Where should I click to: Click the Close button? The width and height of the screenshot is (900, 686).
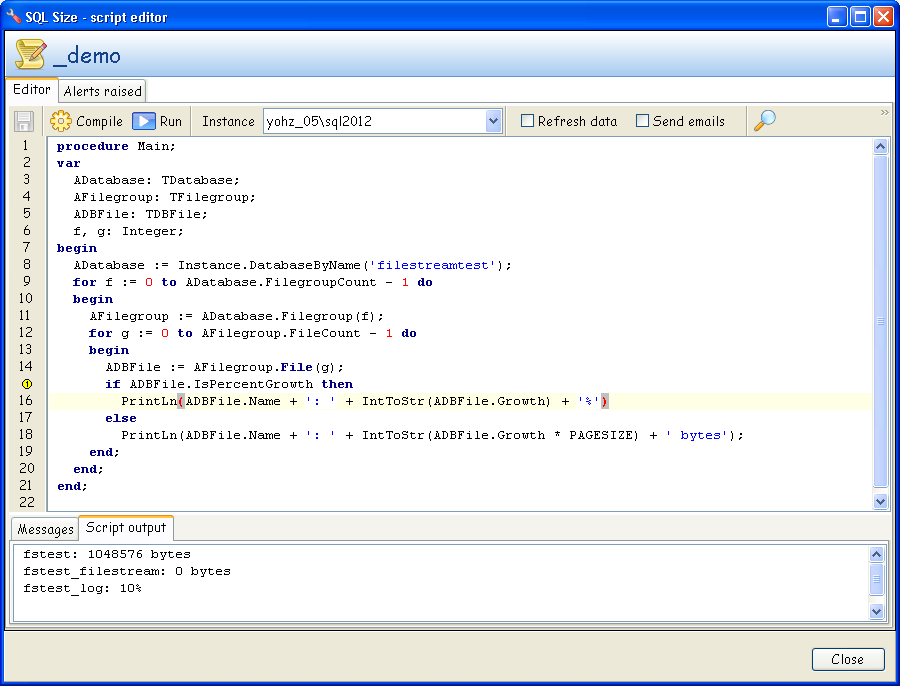848,659
